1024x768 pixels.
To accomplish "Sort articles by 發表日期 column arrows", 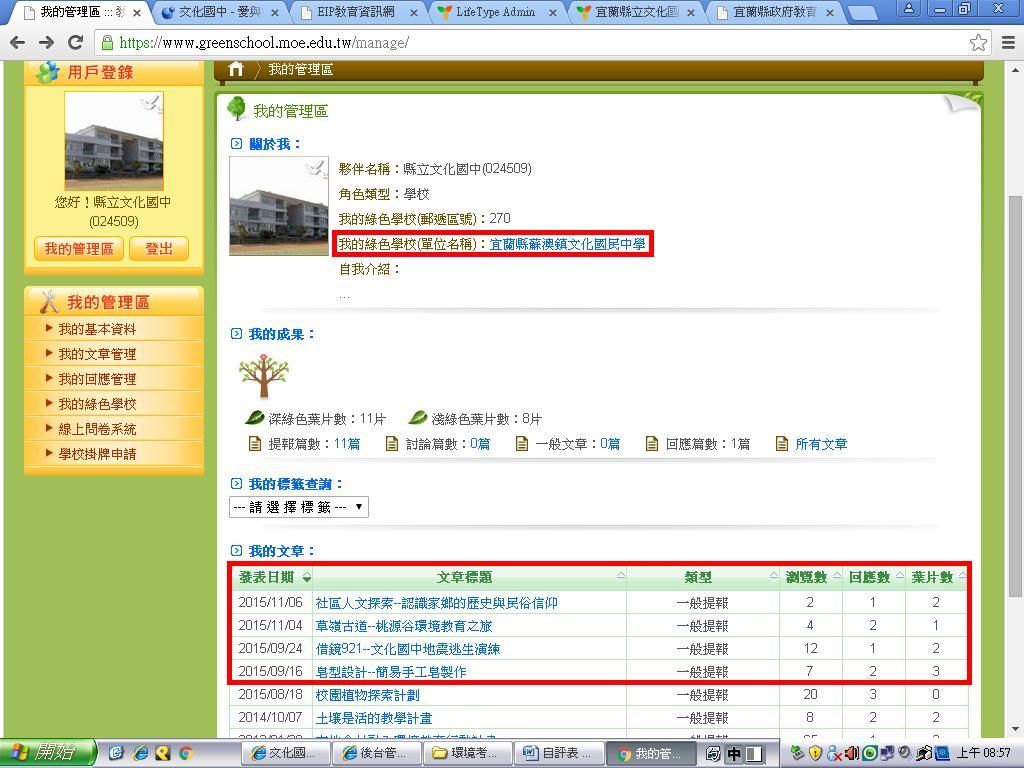I will (x=306, y=577).
